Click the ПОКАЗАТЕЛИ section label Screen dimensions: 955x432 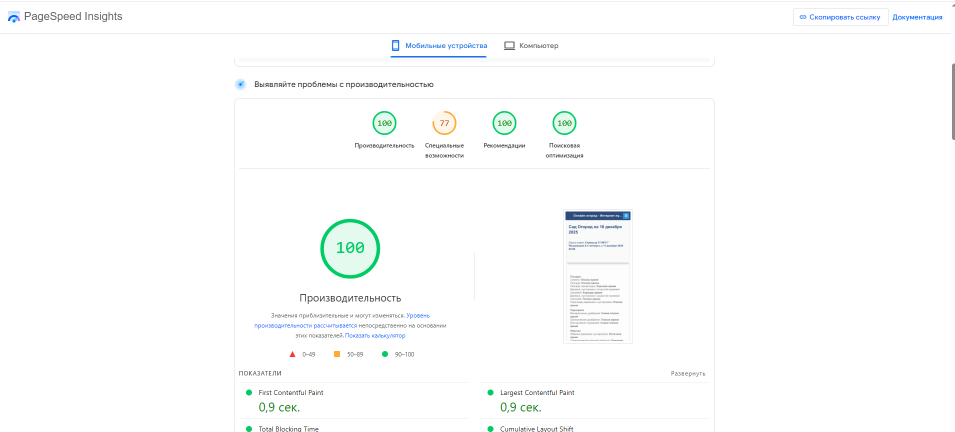[x=260, y=374]
